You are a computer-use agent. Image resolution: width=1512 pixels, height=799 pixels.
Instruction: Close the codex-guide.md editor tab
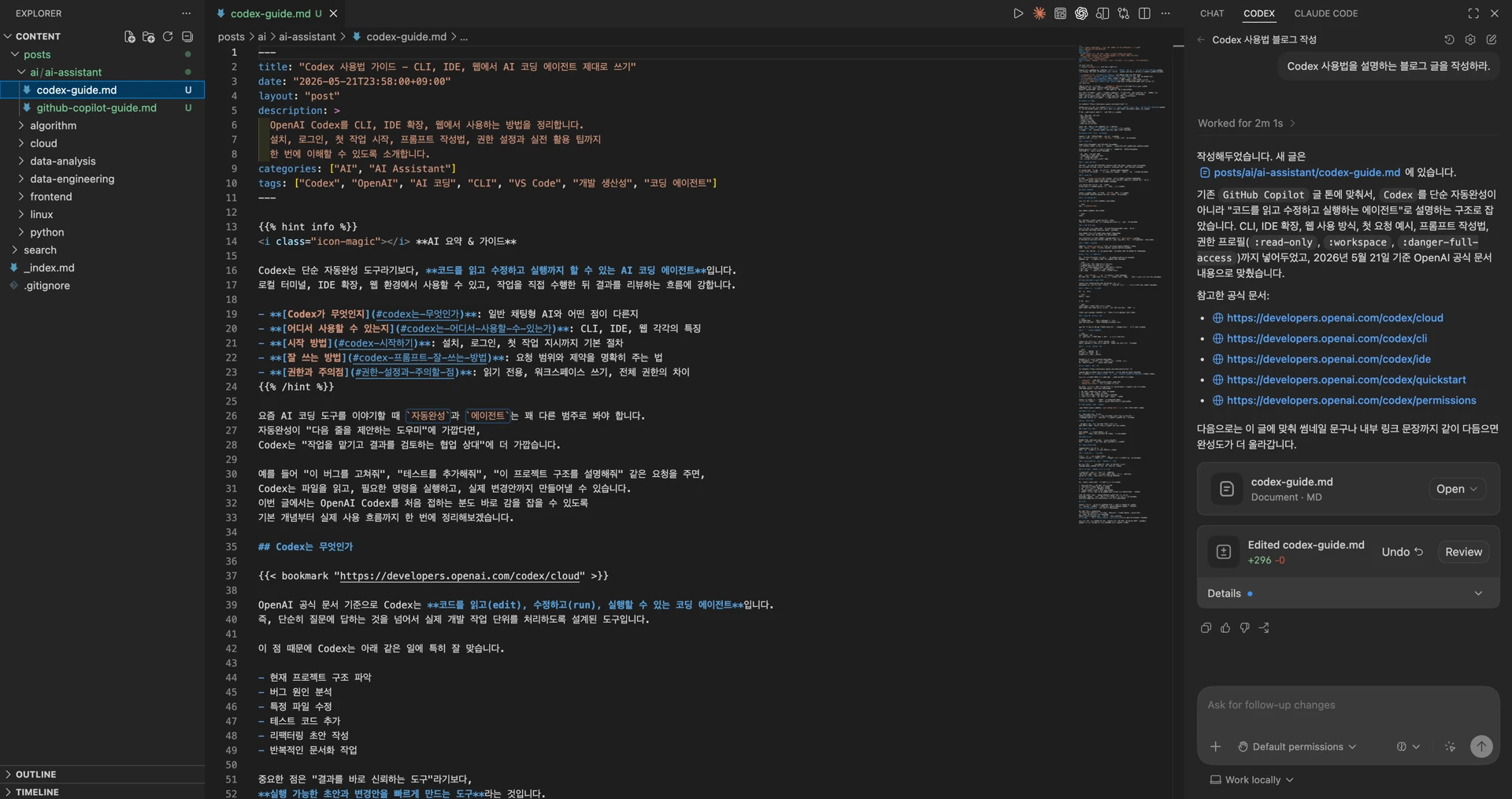(x=334, y=13)
